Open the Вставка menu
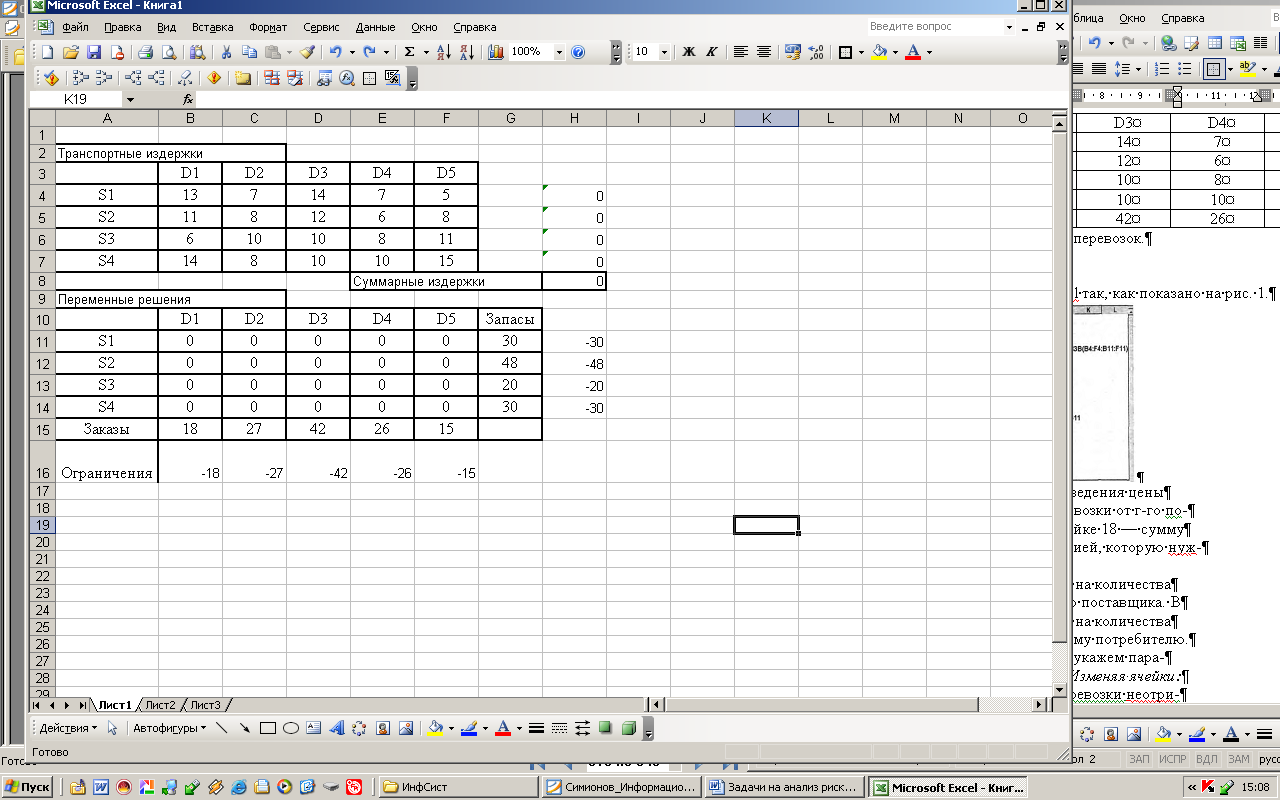The image size is (1280, 800). (x=212, y=27)
